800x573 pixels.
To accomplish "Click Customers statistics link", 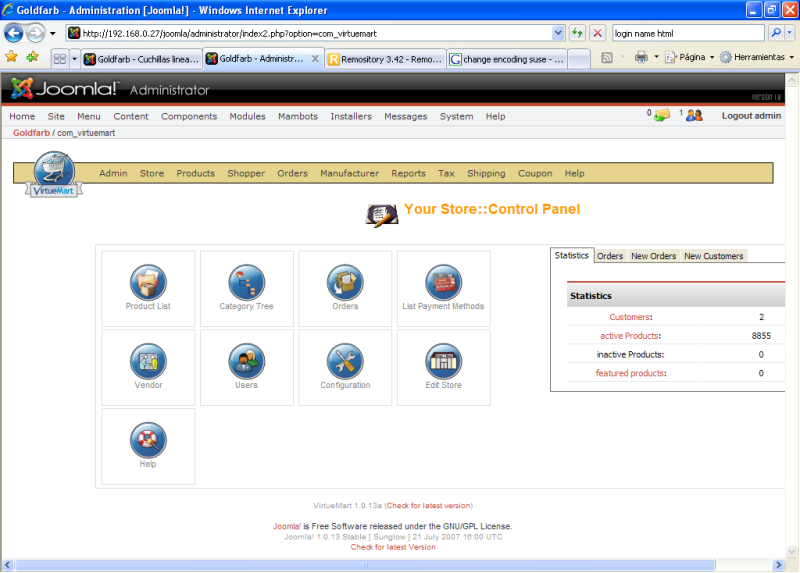I will pyautogui.click(x=631, y=317).
